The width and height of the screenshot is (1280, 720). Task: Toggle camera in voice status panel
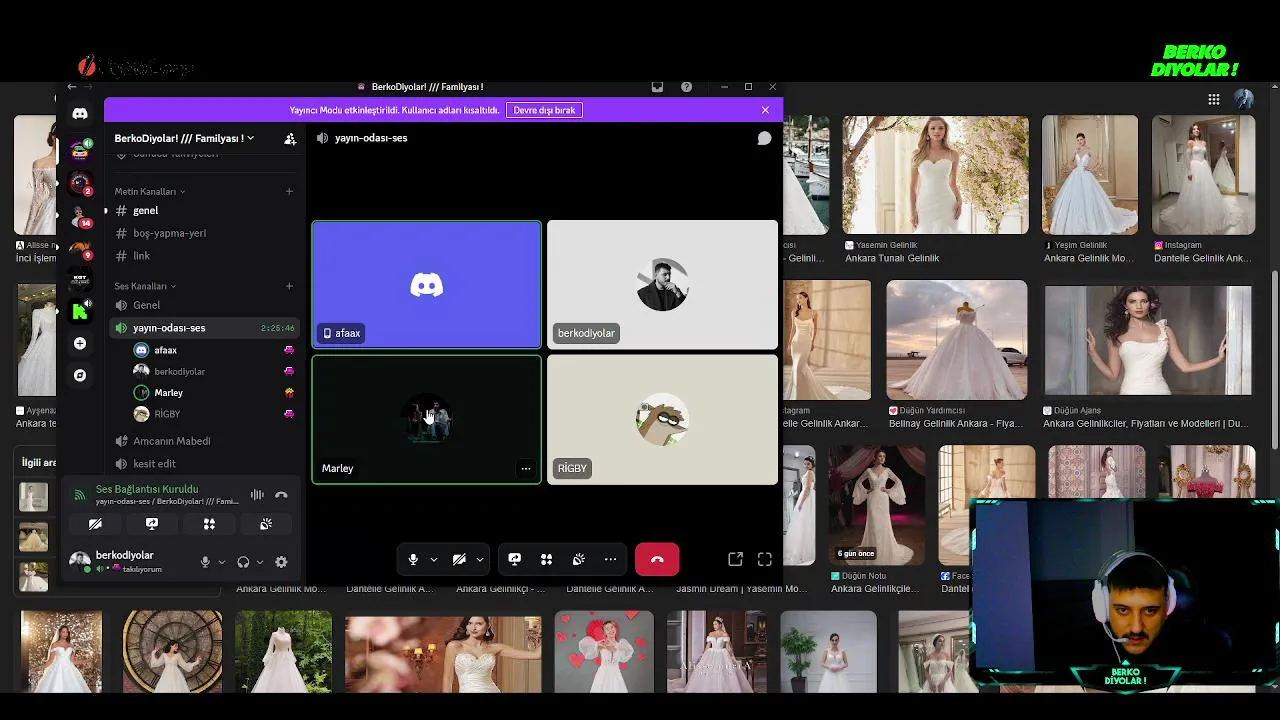95,524
